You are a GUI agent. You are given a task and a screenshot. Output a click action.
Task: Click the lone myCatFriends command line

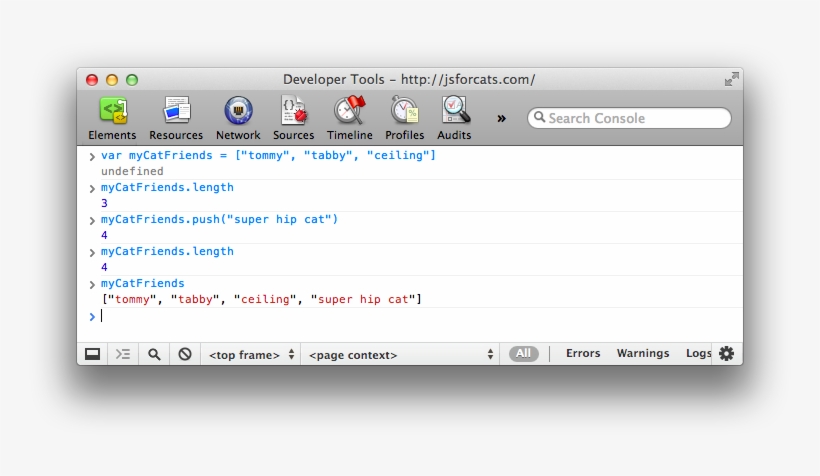coord(143,284)
